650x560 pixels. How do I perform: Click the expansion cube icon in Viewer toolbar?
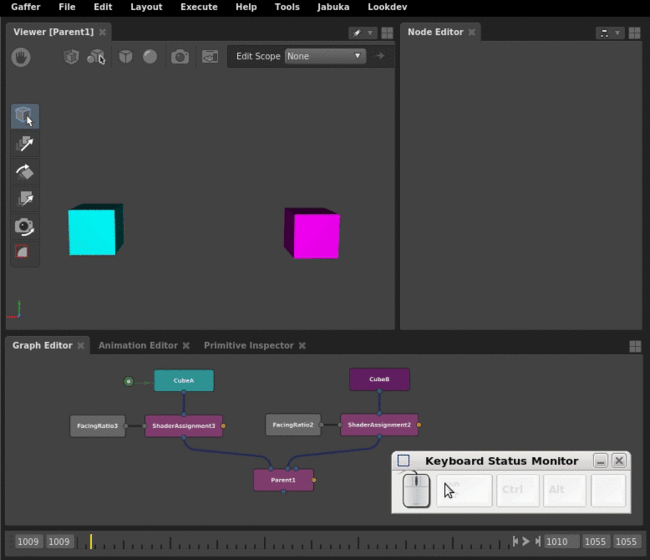coord(71,56)
